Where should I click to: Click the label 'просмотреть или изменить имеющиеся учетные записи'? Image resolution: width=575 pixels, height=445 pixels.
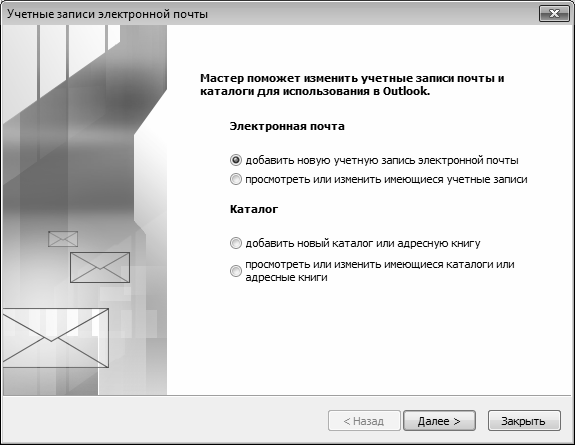click(386, 179)
